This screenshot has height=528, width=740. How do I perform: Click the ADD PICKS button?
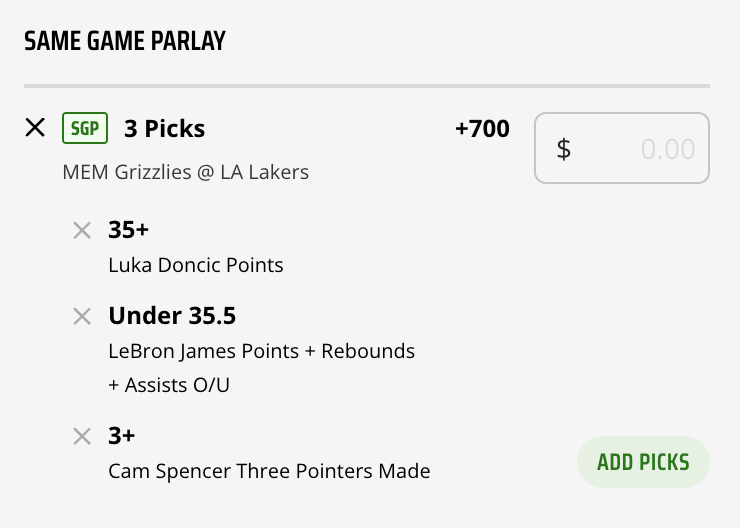point(643,462)
